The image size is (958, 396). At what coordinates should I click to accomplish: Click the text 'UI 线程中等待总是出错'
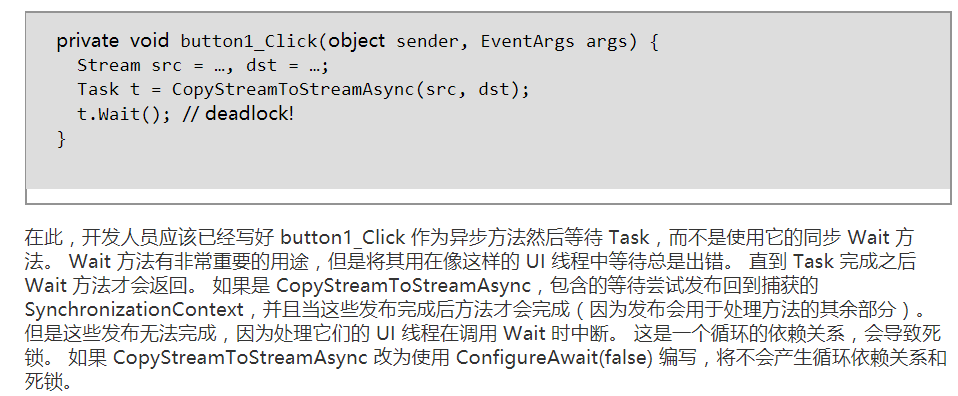tap(624, 262)
